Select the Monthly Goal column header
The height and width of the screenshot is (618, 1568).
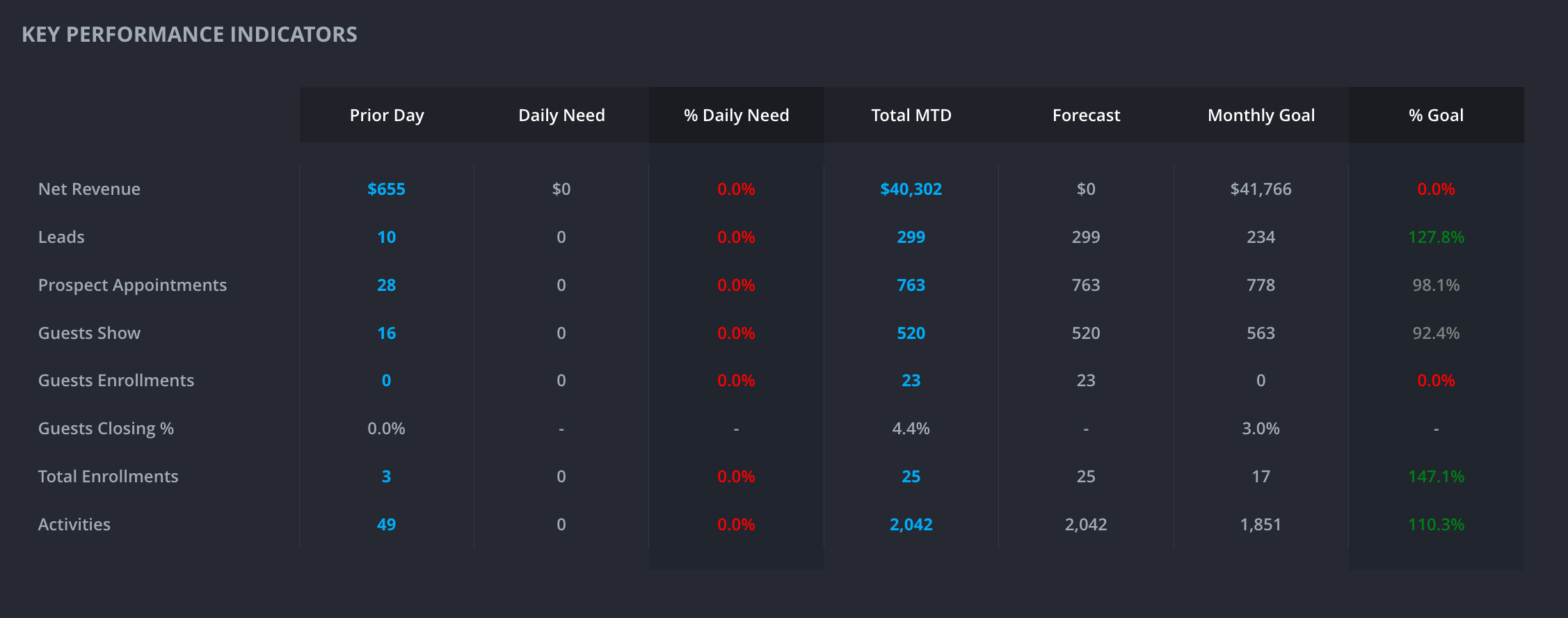pos(1261,116)
